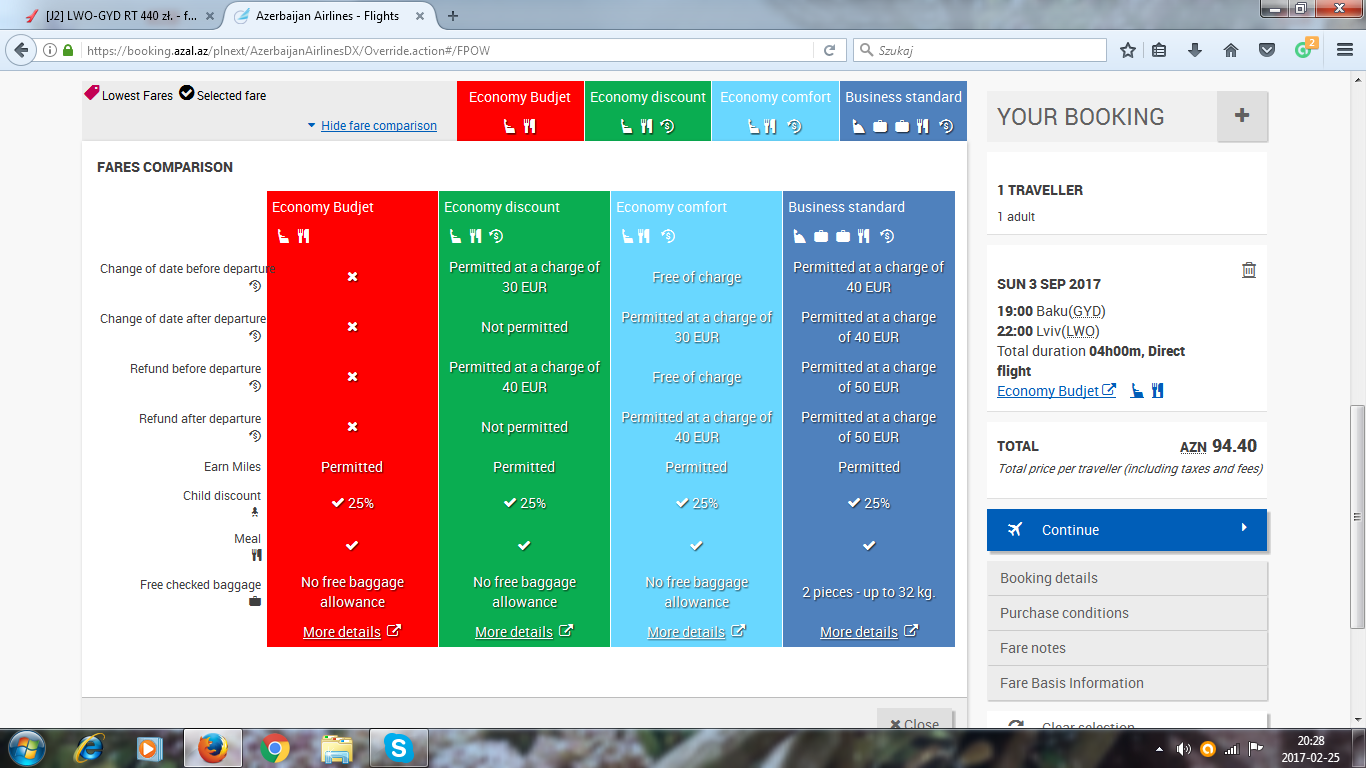Open a new browser tab
Viewport: 1366px width, 768px height.
coord(453,15)
